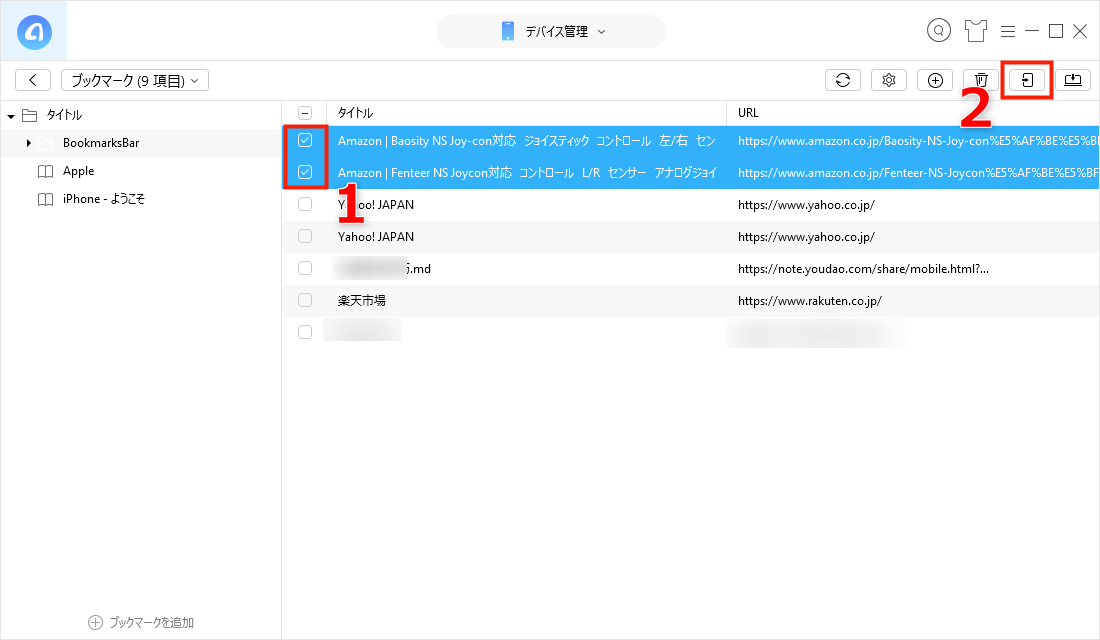
Task: Uncheck the Amazon Fenteer bookmark checkbox
Action: pyautogui.click(x=305, y=172)
